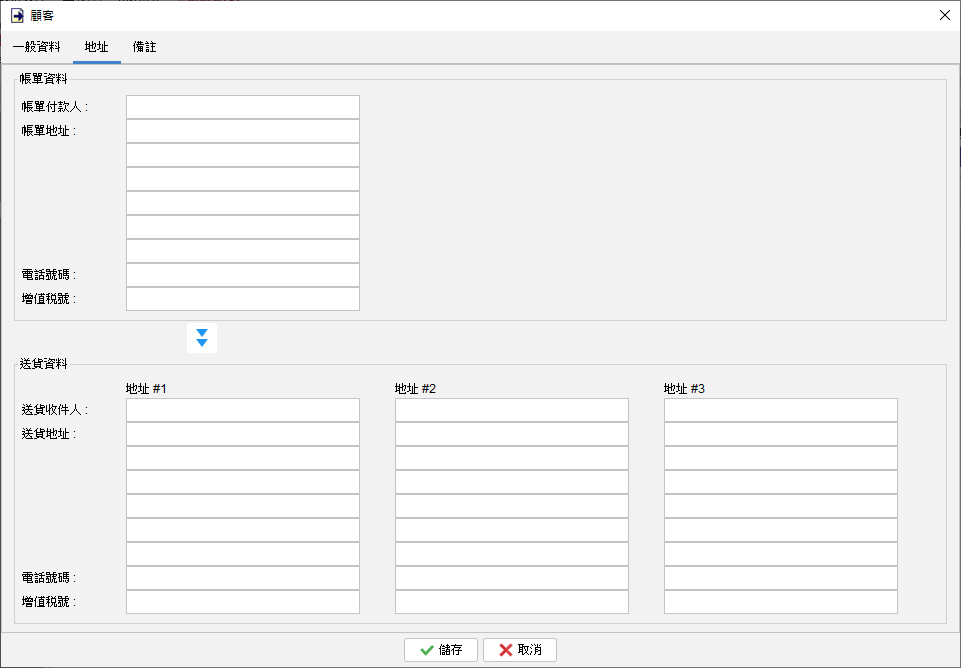
Task: Select the 地址 tab
Action: click(97, 47)
